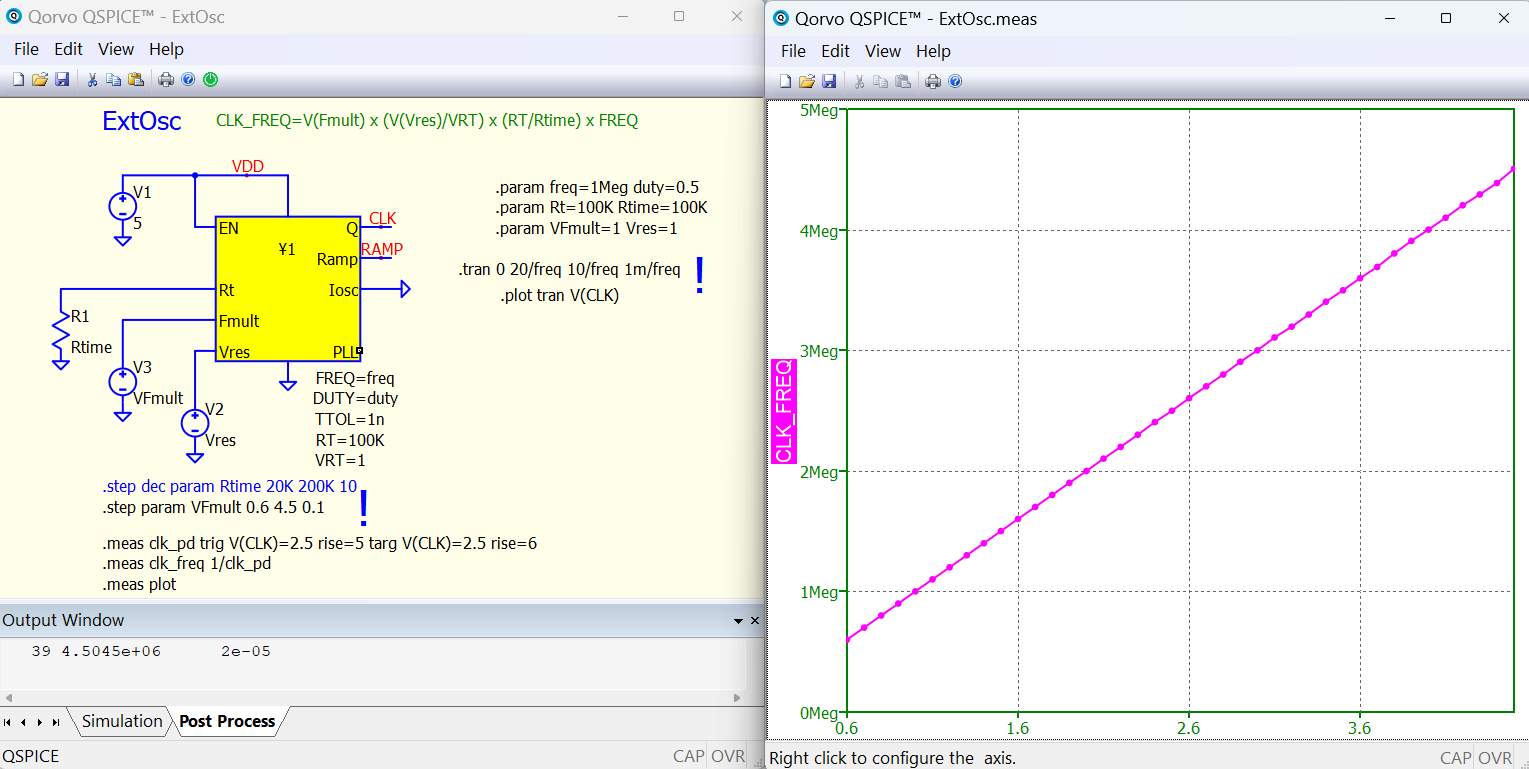Click output row 39 4.5045e+06

(x=151, y=651)
